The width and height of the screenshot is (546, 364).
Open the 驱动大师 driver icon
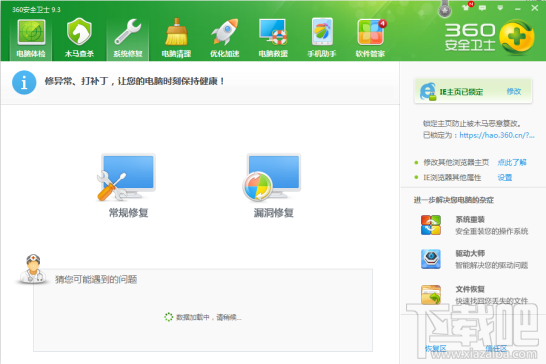click(x=431, y=259)
